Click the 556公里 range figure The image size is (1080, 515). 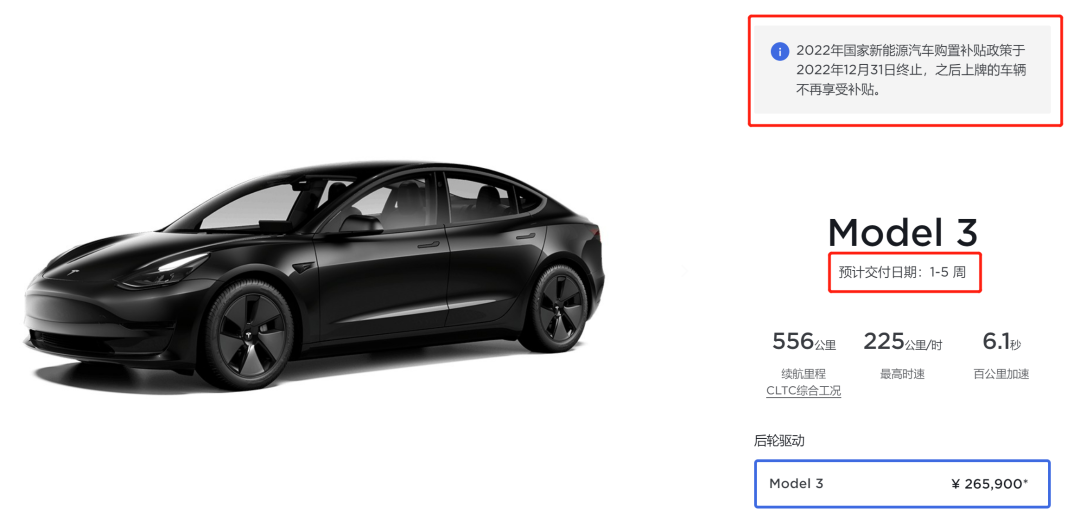click(x=803, y=341)
